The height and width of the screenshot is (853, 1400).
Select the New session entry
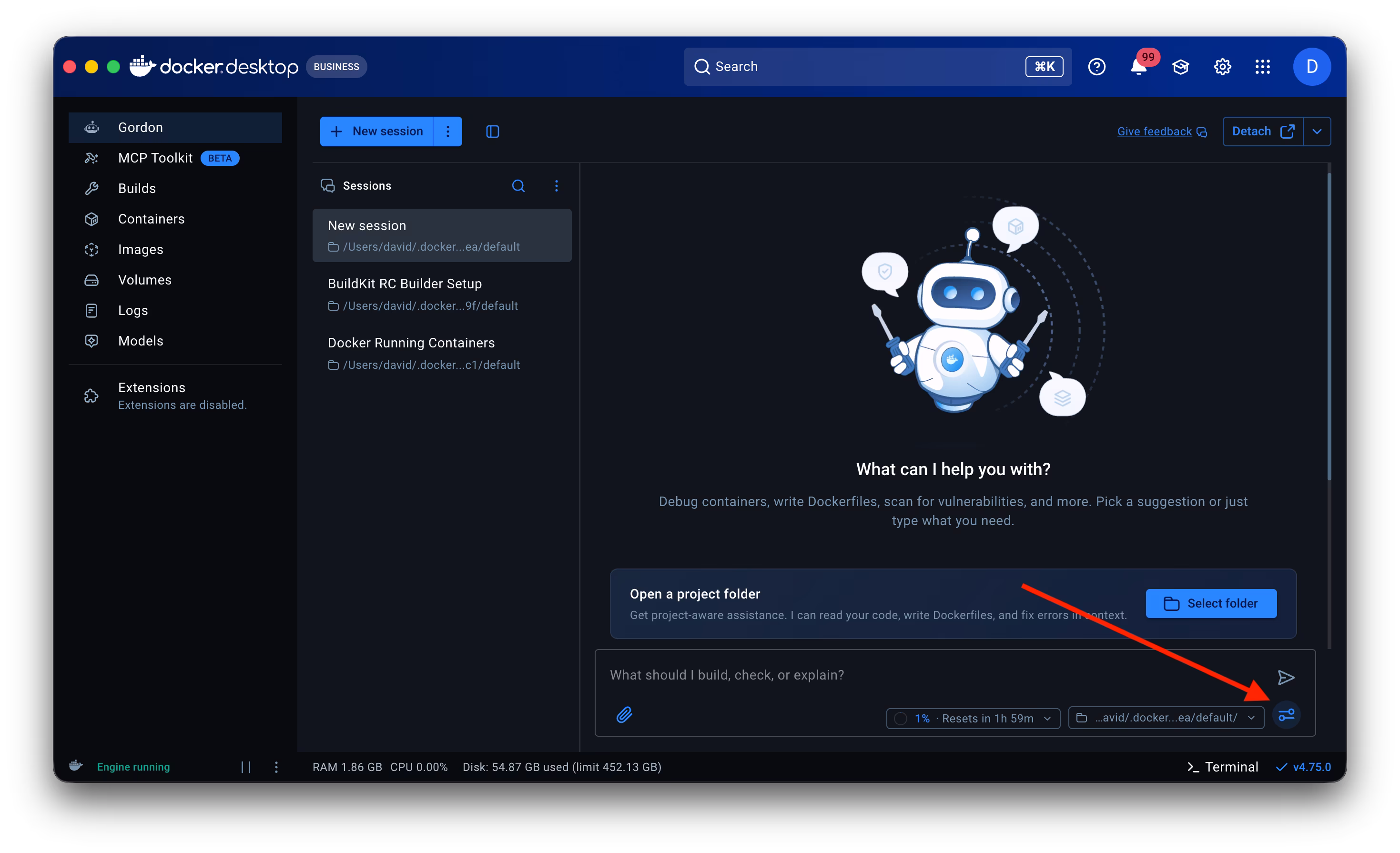(442, 235)
